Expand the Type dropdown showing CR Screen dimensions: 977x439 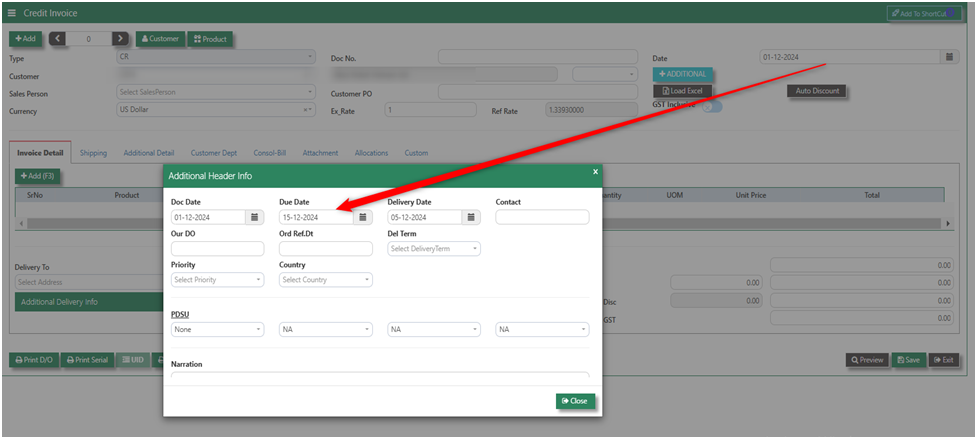coord(216,57)
